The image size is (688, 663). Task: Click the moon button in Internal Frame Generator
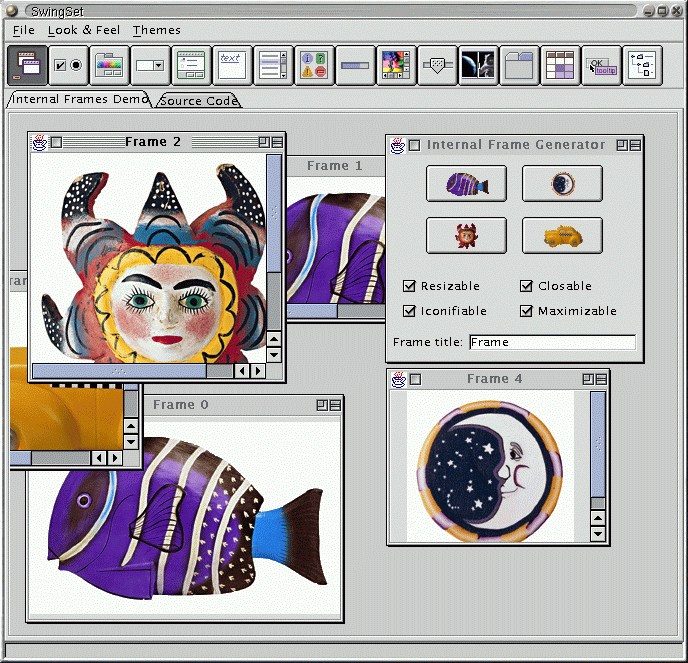point(562,183)
